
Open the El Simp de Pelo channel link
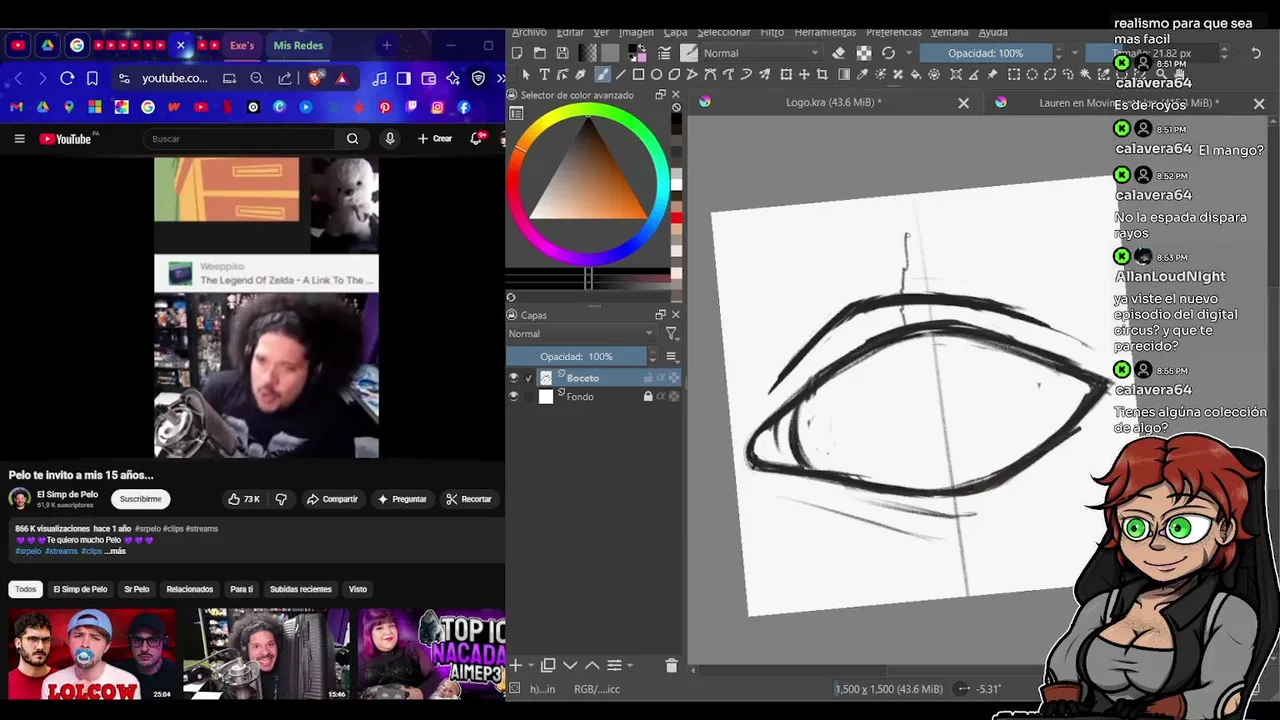67,494
